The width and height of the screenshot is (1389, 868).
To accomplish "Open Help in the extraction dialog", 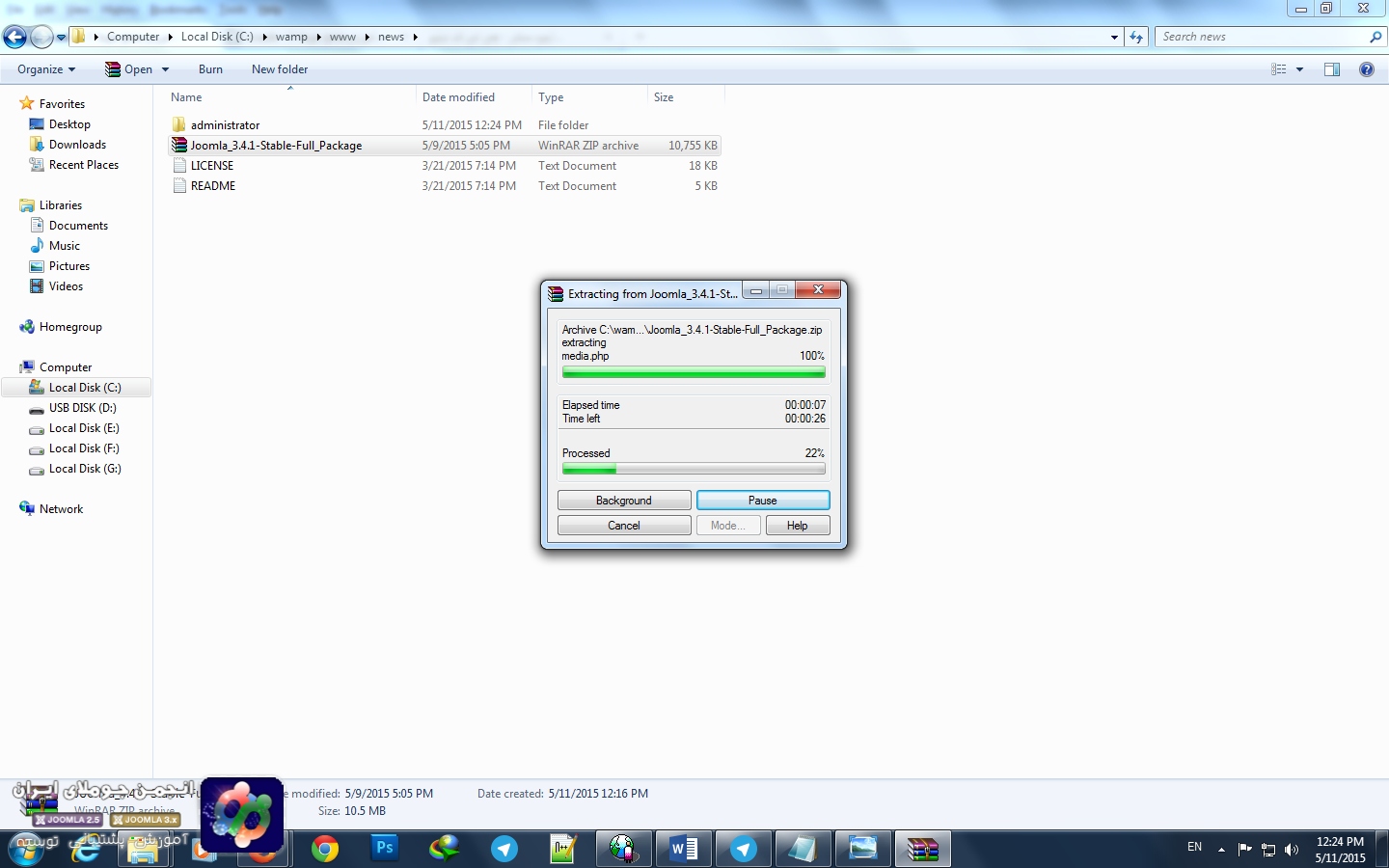I will point(797,526).
